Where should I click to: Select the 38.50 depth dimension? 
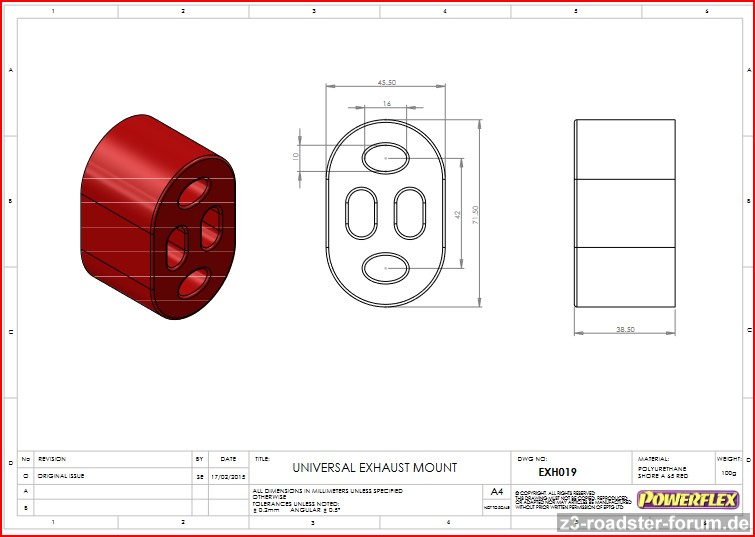624,330
